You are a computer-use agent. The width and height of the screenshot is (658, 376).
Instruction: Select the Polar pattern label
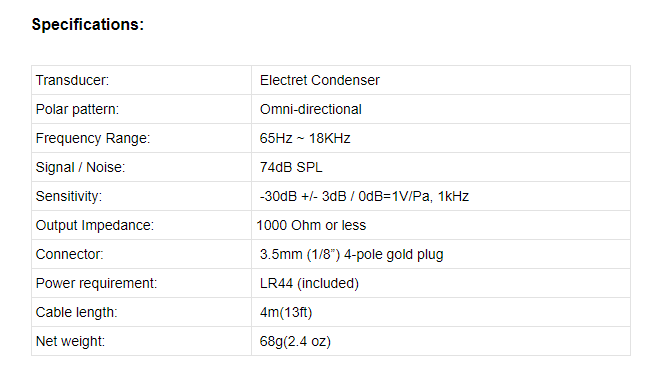77,110
